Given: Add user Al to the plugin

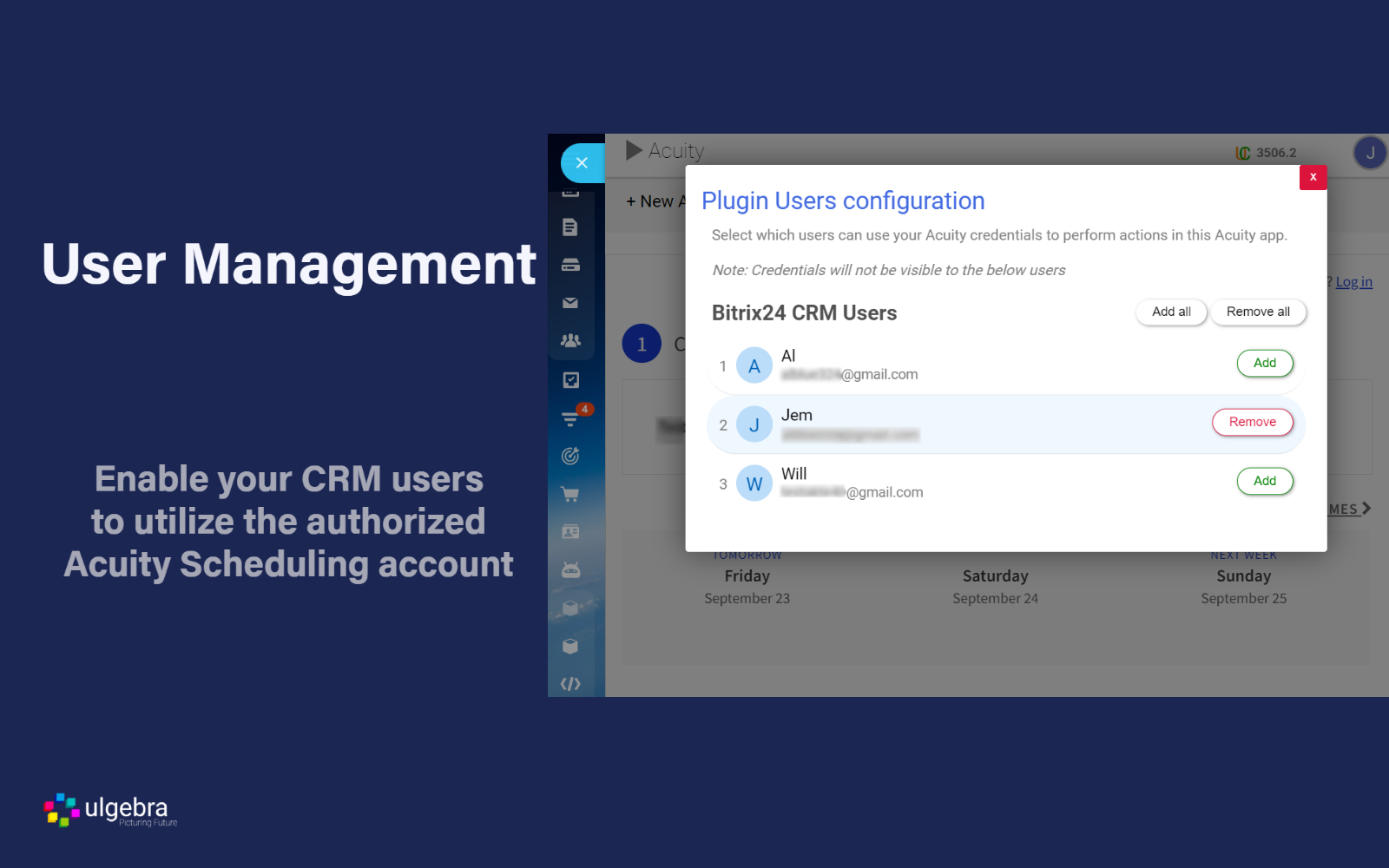Looking at the screenshot, I should [x=1264, y=363].
